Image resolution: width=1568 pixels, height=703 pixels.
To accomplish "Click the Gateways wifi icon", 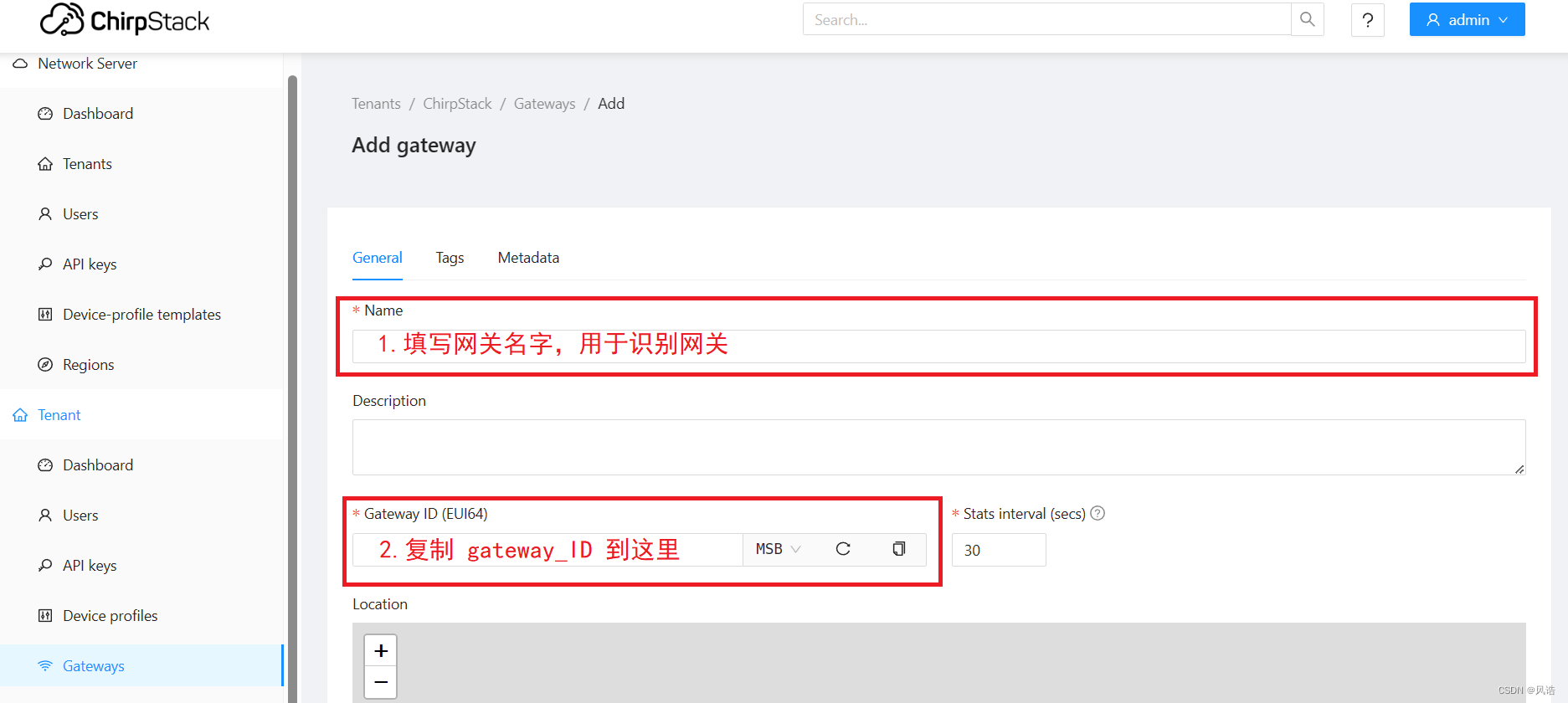I will click(45, 666).
